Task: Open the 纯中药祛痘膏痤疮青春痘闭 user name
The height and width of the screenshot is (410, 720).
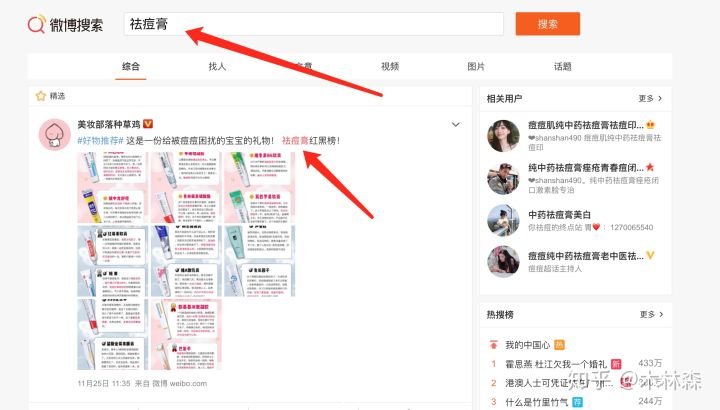Action: tap(586, 168)
